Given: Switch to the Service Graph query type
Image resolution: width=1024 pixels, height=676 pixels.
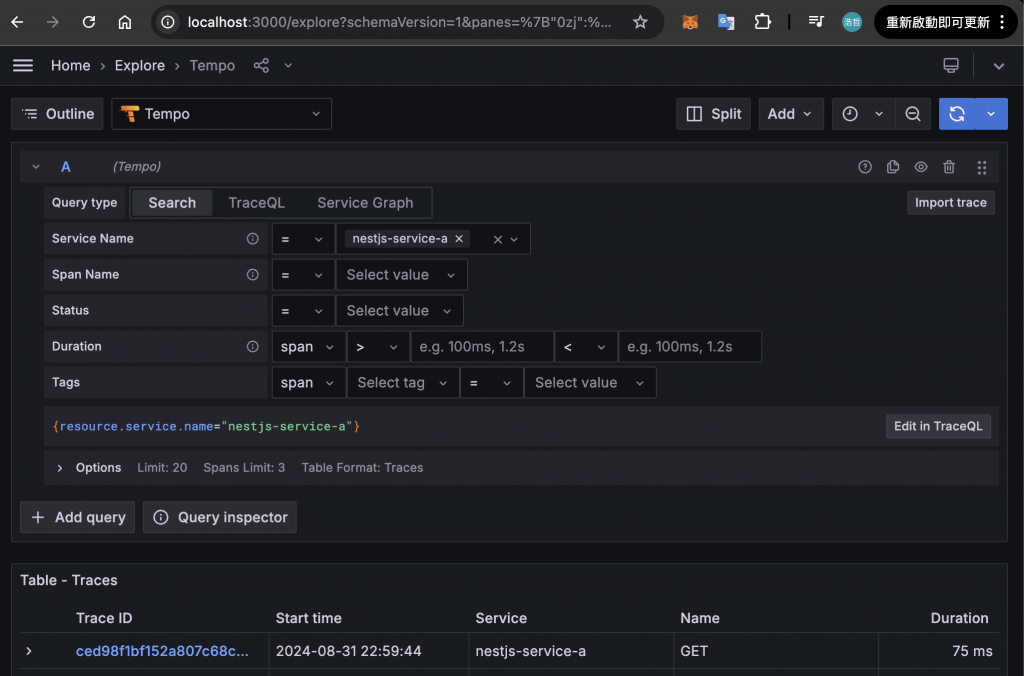Looking at the screenshot, I should (365, 203).
